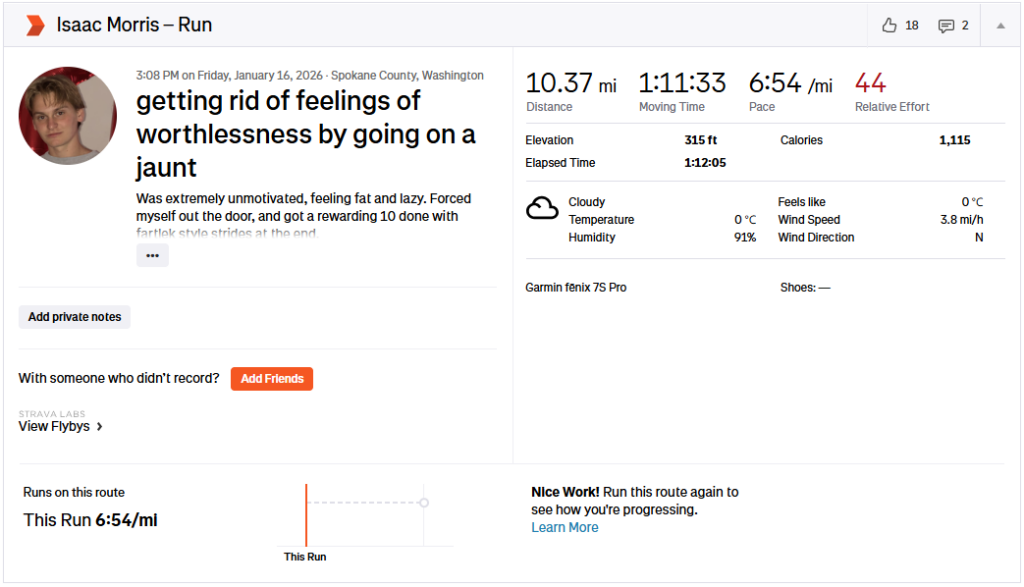Image resolution: width=1024 pixels, height=587 pixels.
Task: Open View Flybys link
Action: 54,426
